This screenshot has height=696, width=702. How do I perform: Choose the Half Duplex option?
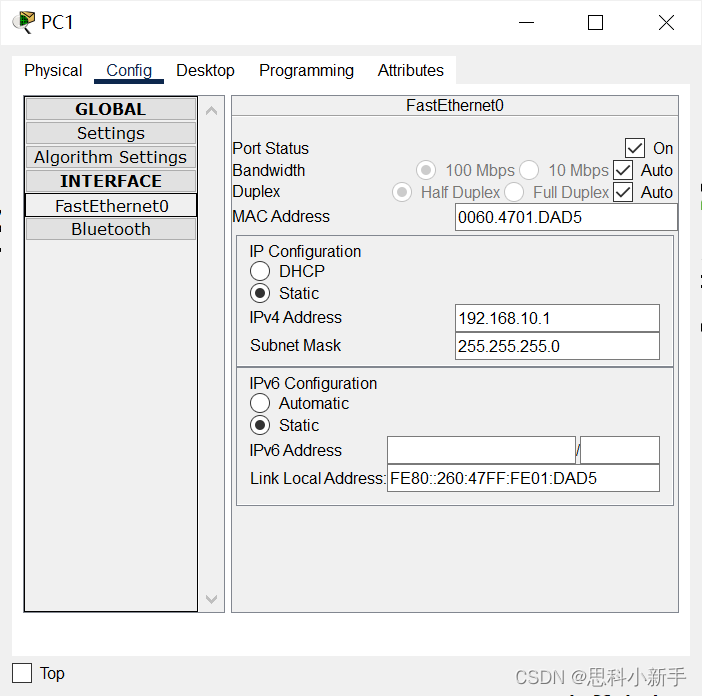point(402,192)
